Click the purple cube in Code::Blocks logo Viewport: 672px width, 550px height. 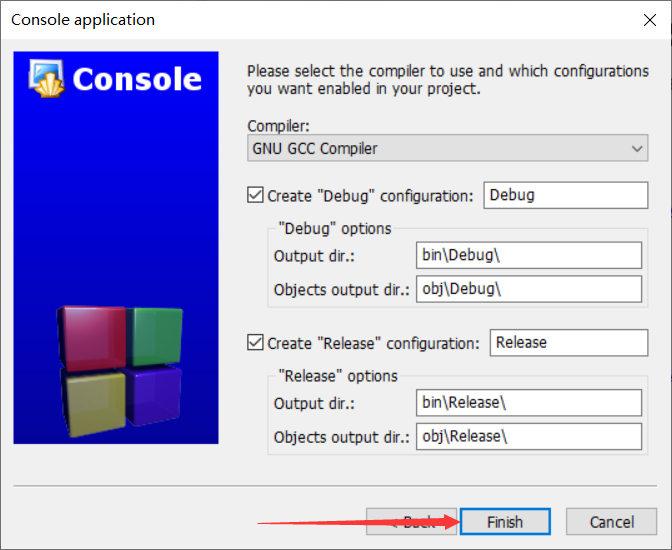153,394
